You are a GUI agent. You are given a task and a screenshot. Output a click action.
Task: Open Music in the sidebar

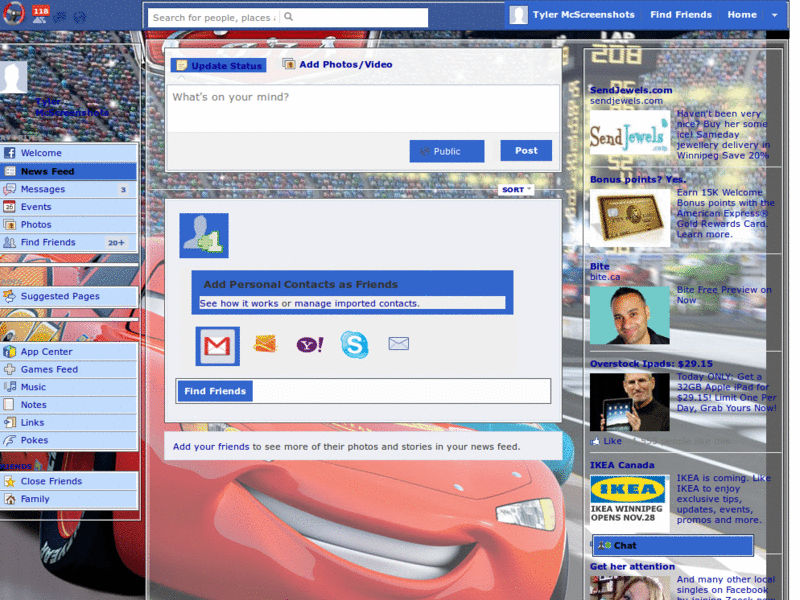click(69, 387)
